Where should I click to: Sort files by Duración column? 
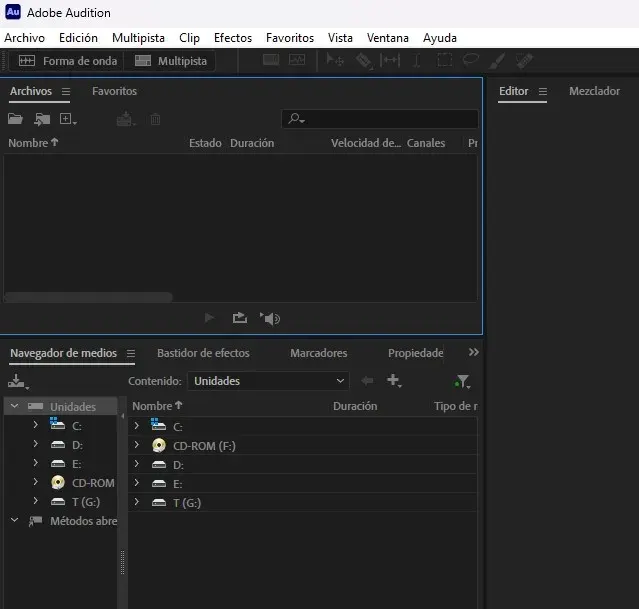coord(252,143)
